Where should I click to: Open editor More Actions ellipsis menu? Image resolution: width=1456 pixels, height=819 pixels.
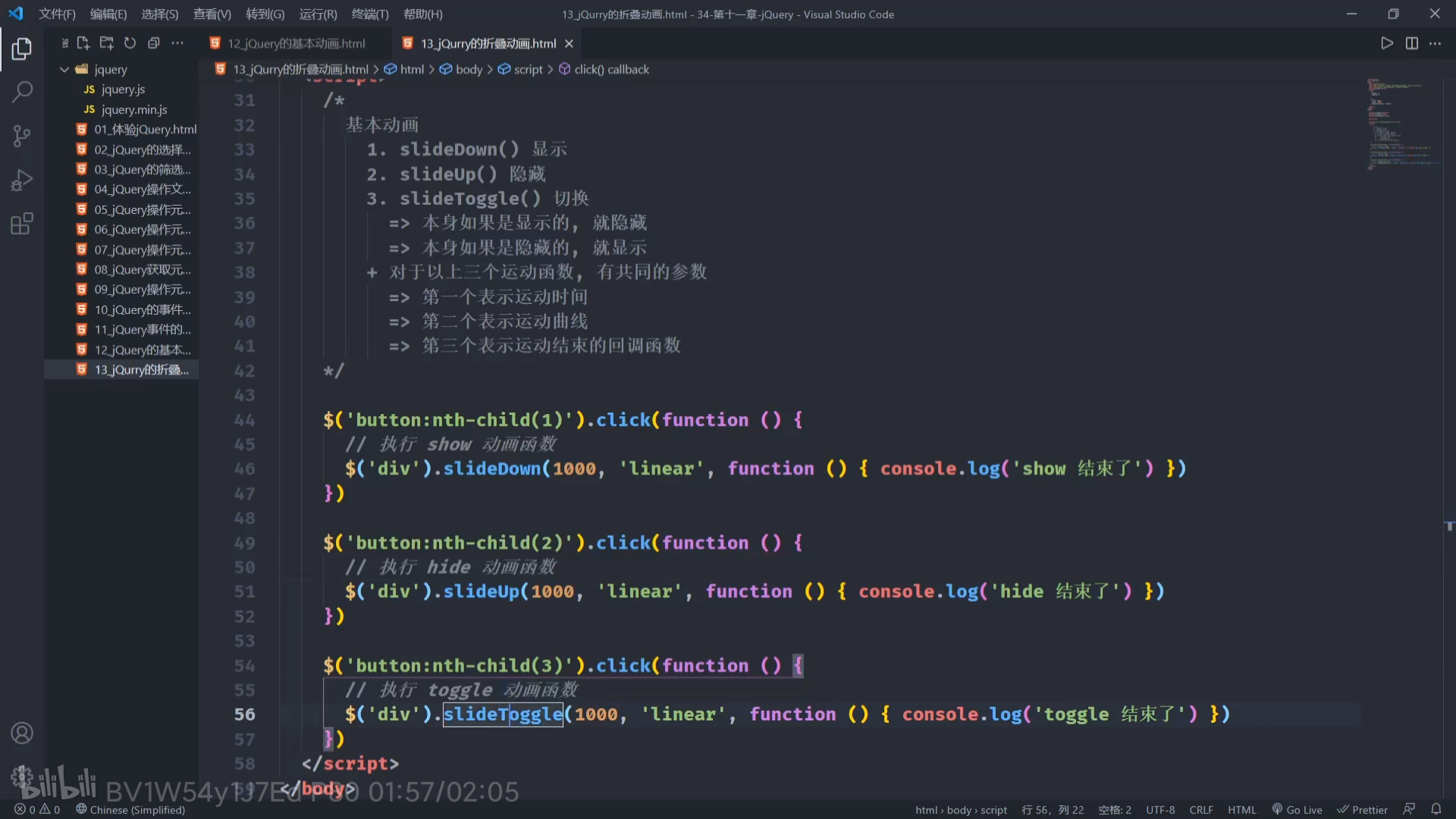1435,43
